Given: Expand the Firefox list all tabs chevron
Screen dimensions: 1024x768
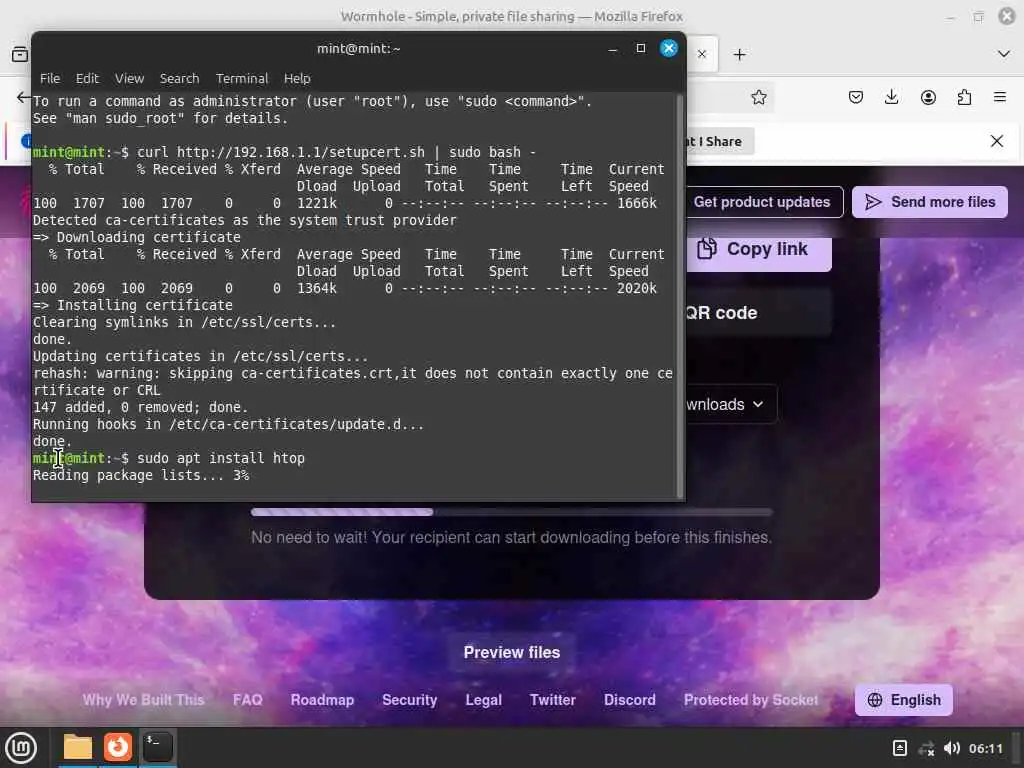Looking at the screenshot, I should [1004, 54].
